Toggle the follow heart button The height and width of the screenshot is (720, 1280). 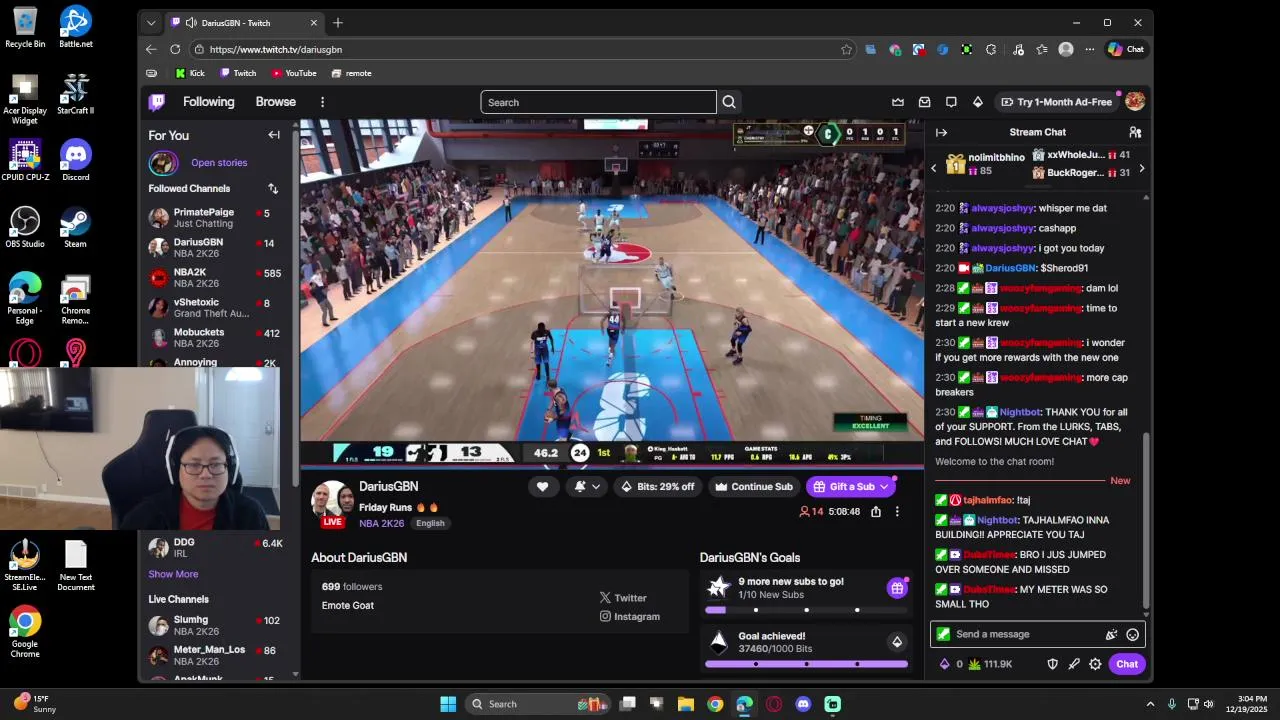(542, 487)
